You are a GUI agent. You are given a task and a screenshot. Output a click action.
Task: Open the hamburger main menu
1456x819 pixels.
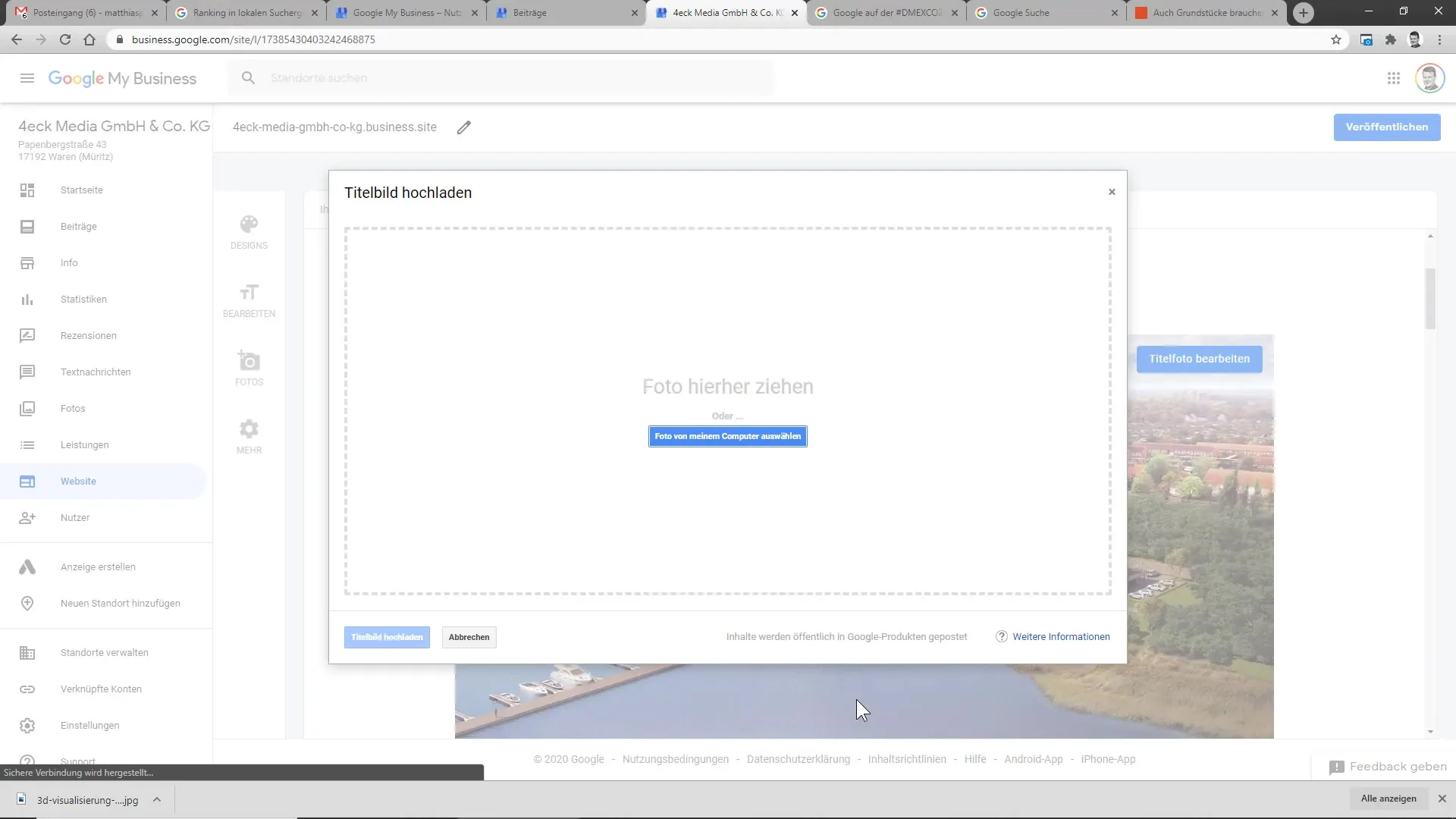[27, 78]
